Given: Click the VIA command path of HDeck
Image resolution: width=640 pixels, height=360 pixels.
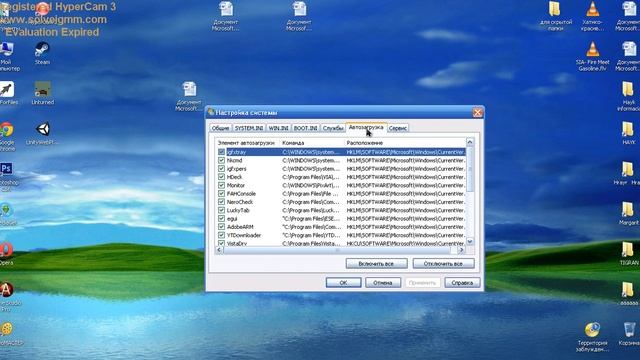Looking at the screenshot, I should click(x=311, y=177).
